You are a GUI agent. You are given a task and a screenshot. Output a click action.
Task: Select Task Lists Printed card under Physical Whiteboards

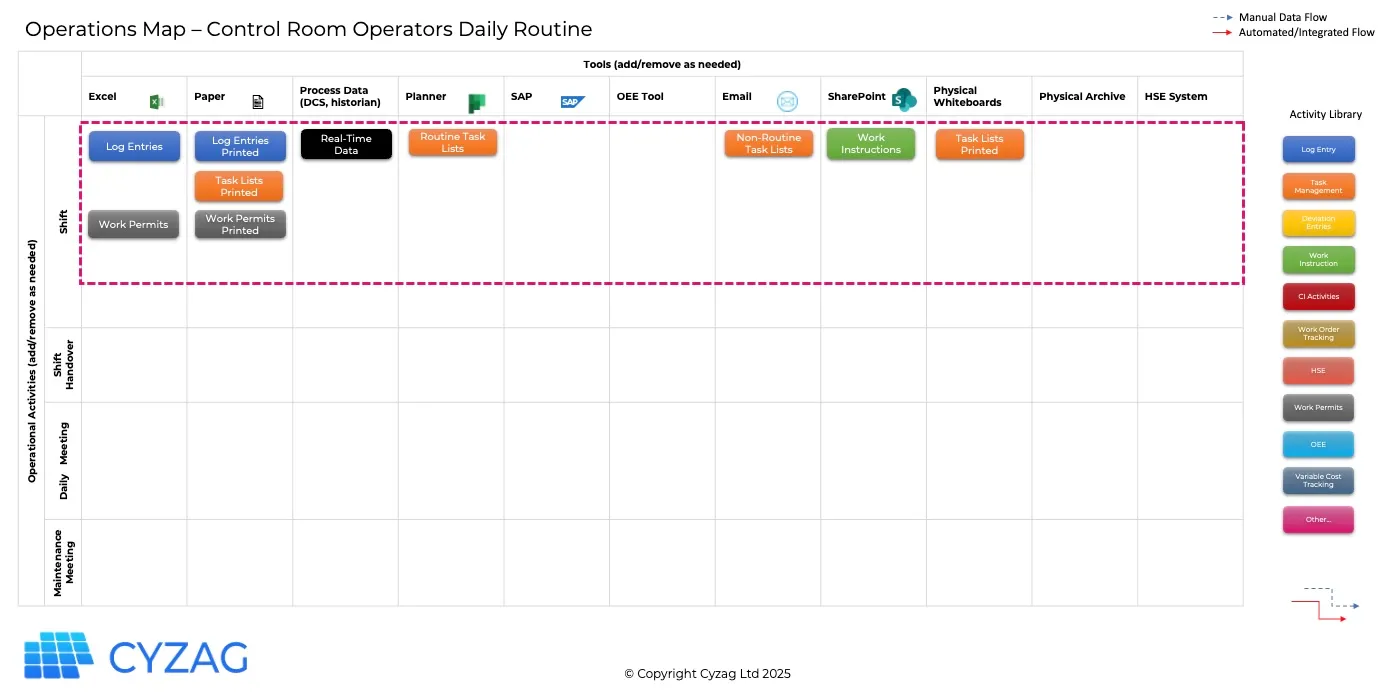[x=980, y=144]
